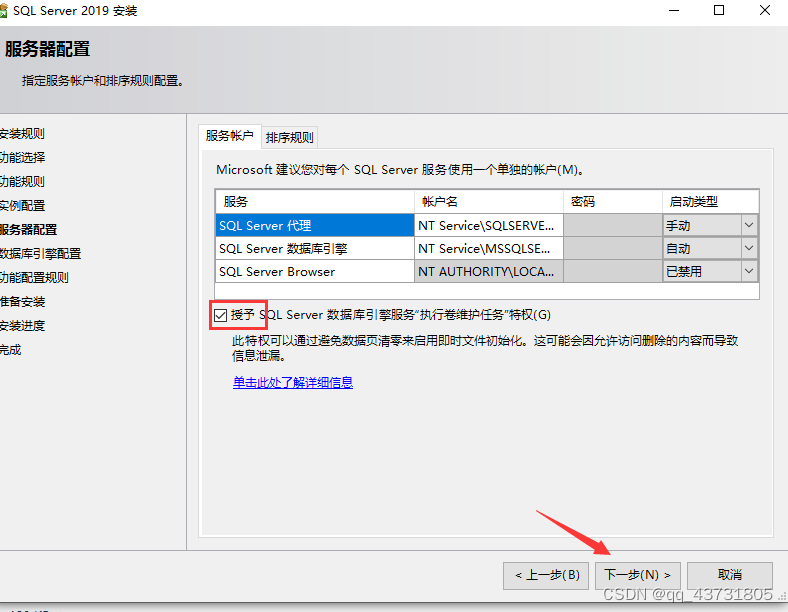Click the 密码 column header
This screenshot has width=788, height=612.
click(x=613, y=201)
